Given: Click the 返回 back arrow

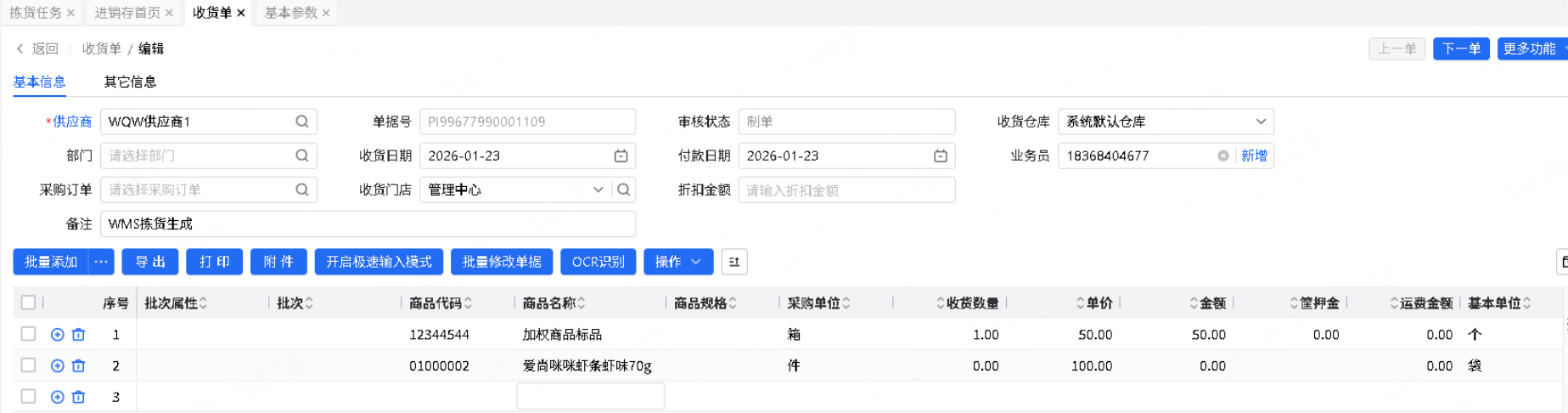Looking at the screenshot, I should [x=20, y=48].
